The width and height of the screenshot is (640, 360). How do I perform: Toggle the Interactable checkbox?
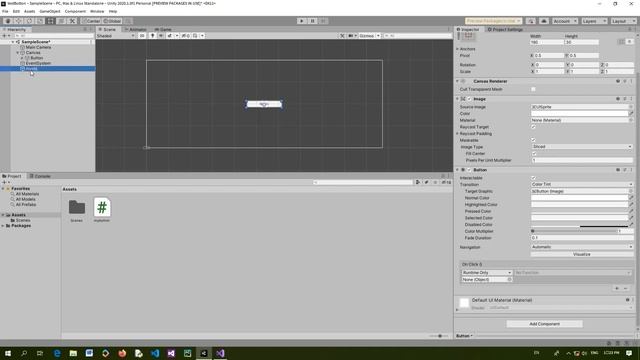tap(533, 178)
